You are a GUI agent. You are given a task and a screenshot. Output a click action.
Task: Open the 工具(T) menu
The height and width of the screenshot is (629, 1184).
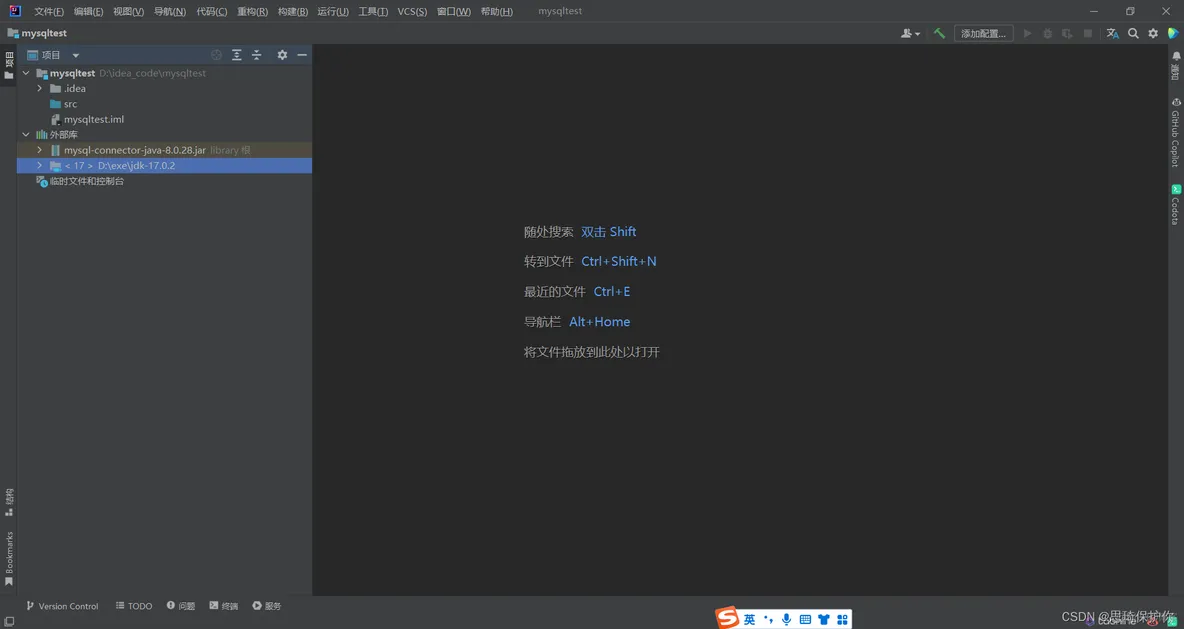point(373,11)
